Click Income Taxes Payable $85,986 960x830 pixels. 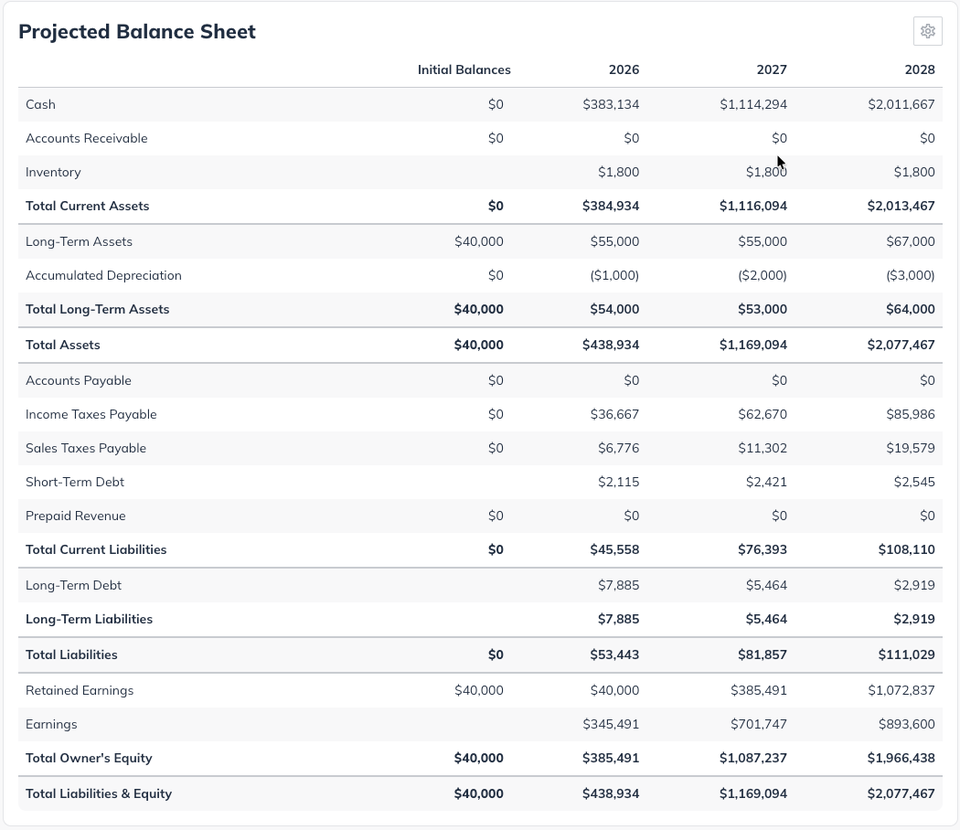(x=910, y=414)
